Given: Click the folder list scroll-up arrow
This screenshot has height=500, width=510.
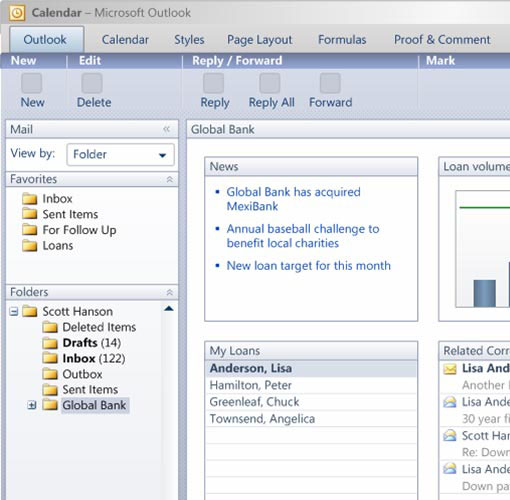Looking at the screenshot, I should pos(169,309).
